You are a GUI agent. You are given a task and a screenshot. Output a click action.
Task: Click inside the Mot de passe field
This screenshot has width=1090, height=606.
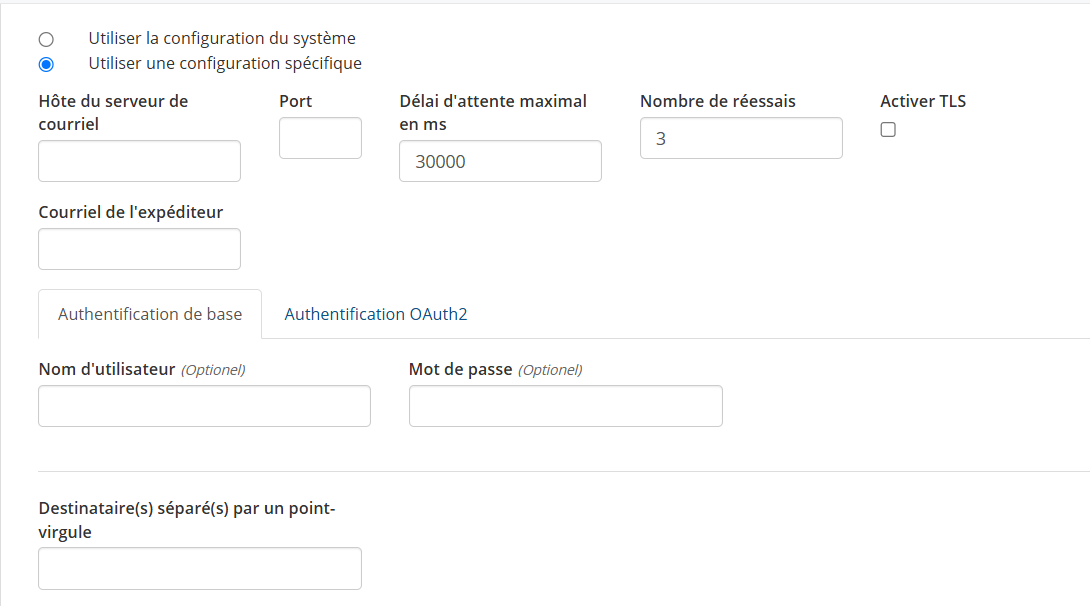point(565,406)
